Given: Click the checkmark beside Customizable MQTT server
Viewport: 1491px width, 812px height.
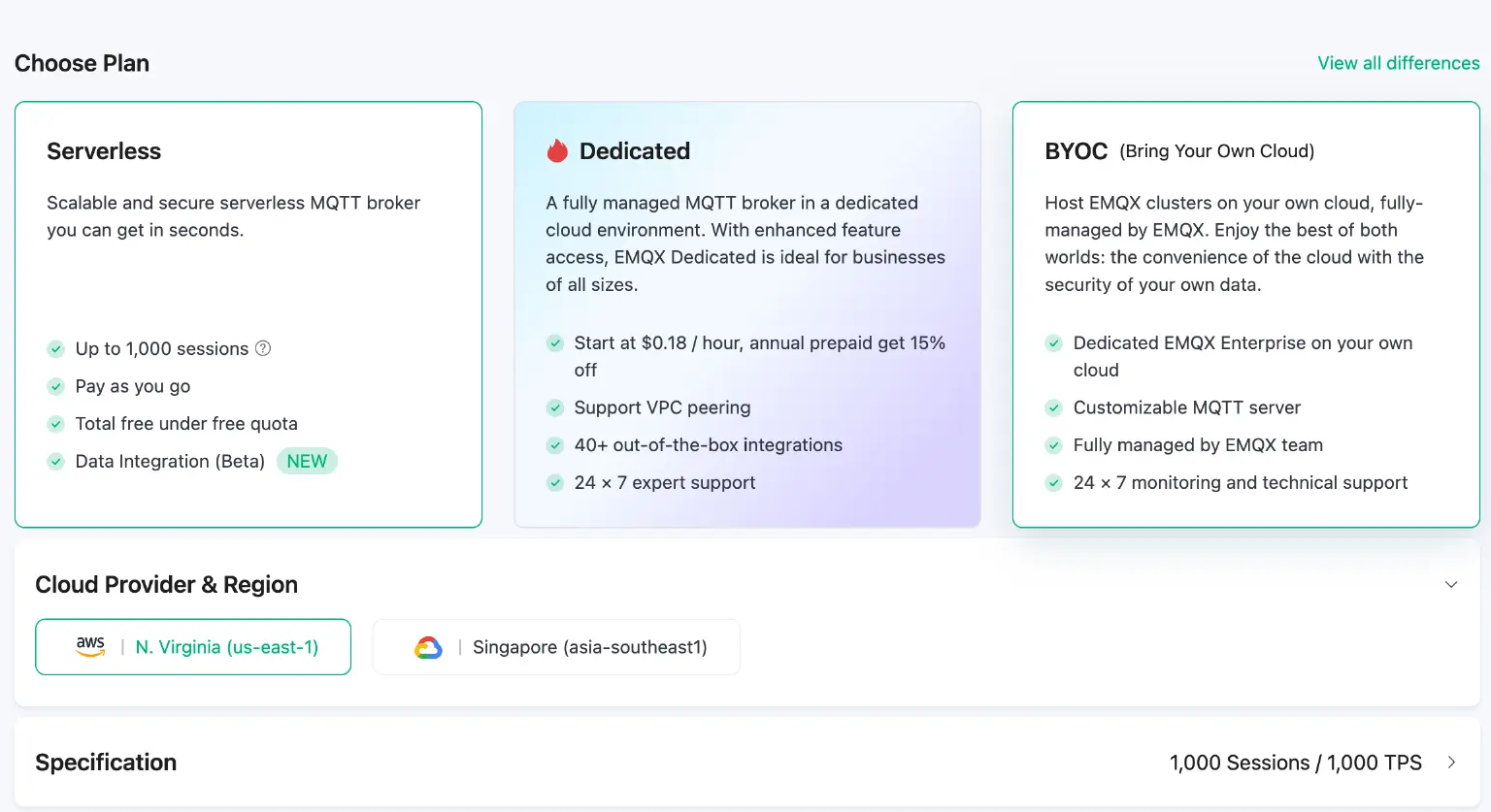Looking at the screenshot, I should [x=1053, y=407].
